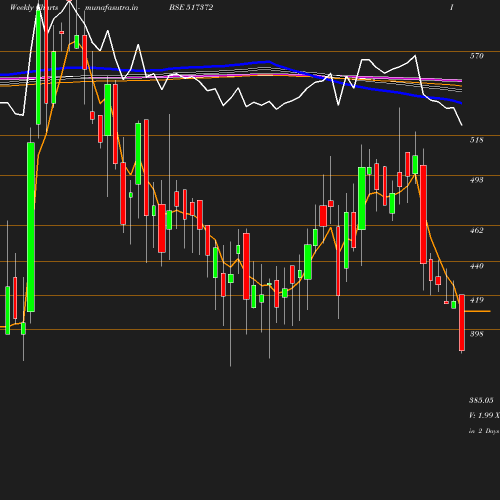Screen dimensions: 500x500
Task: Click the 440 price level label
Action: (x=476, y=266)
